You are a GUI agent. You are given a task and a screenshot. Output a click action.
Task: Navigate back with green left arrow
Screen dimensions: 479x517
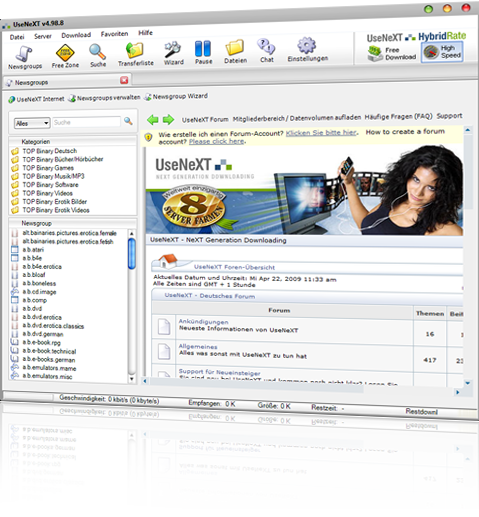153,120
